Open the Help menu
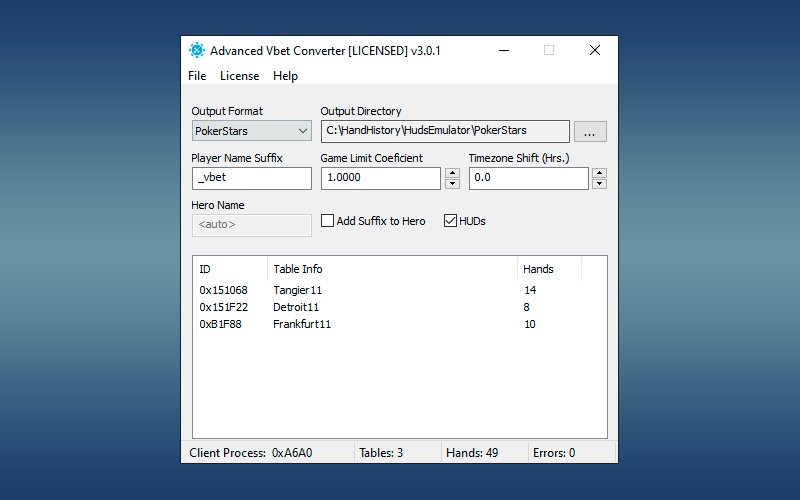Screen dimensions: 800x500 click(285, 76)
